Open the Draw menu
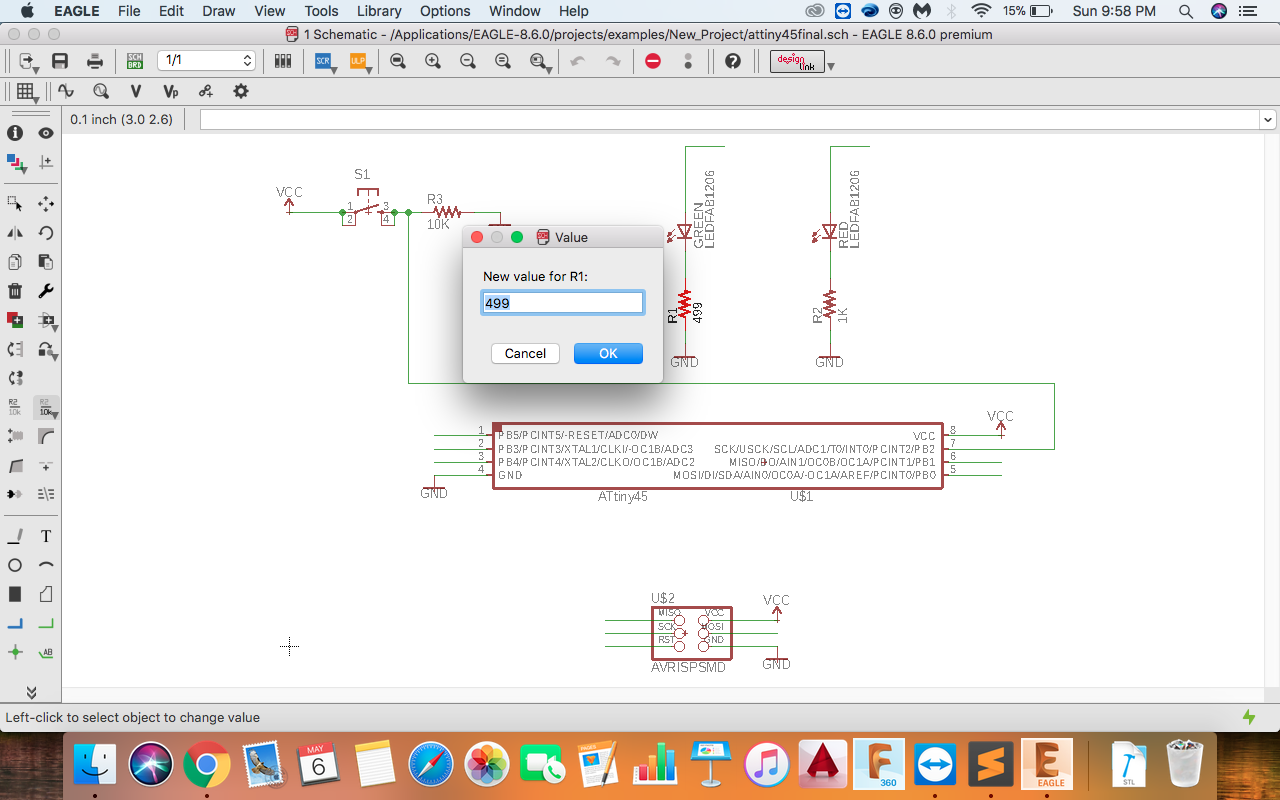 click(218, 11)
